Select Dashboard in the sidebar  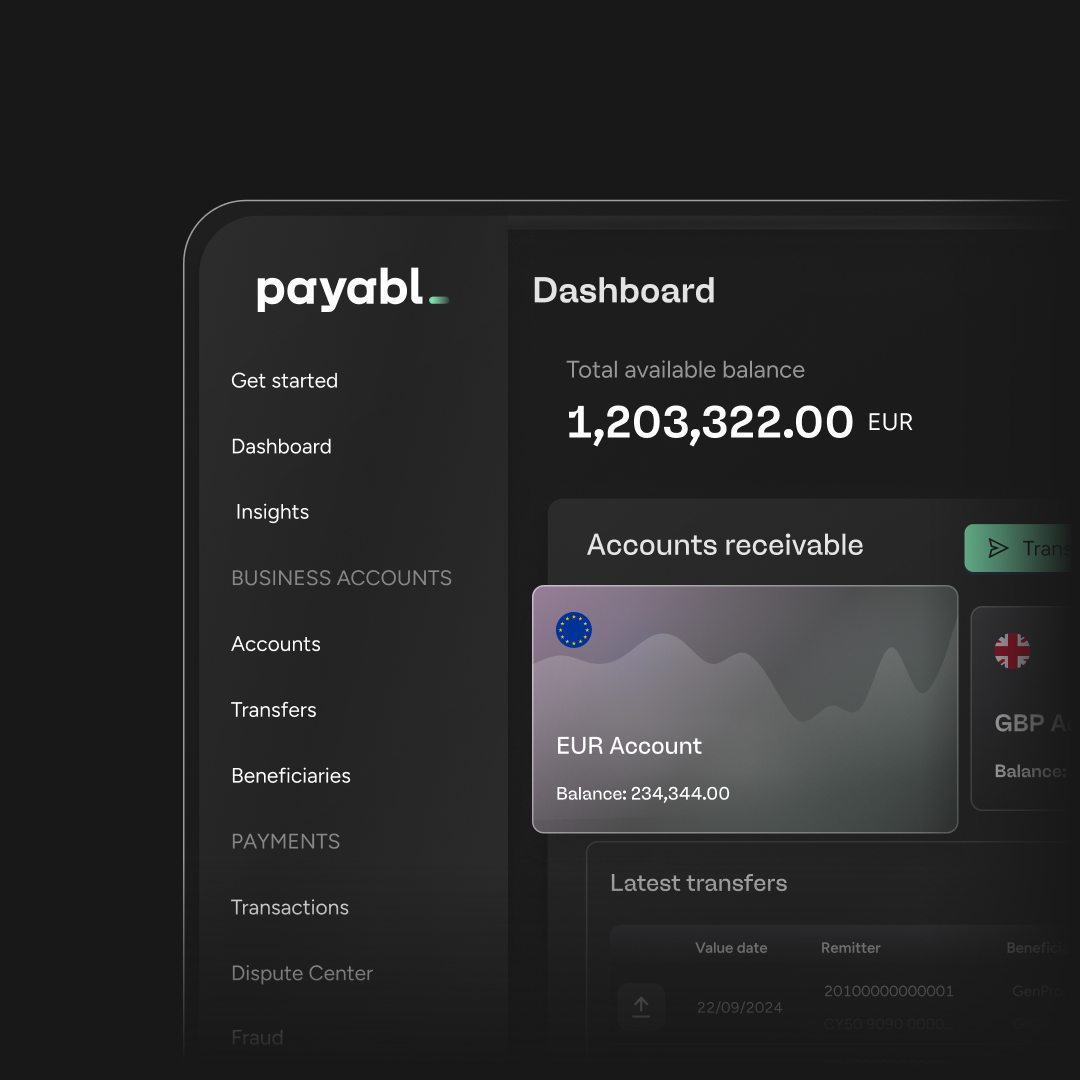(x=282, y=446)
